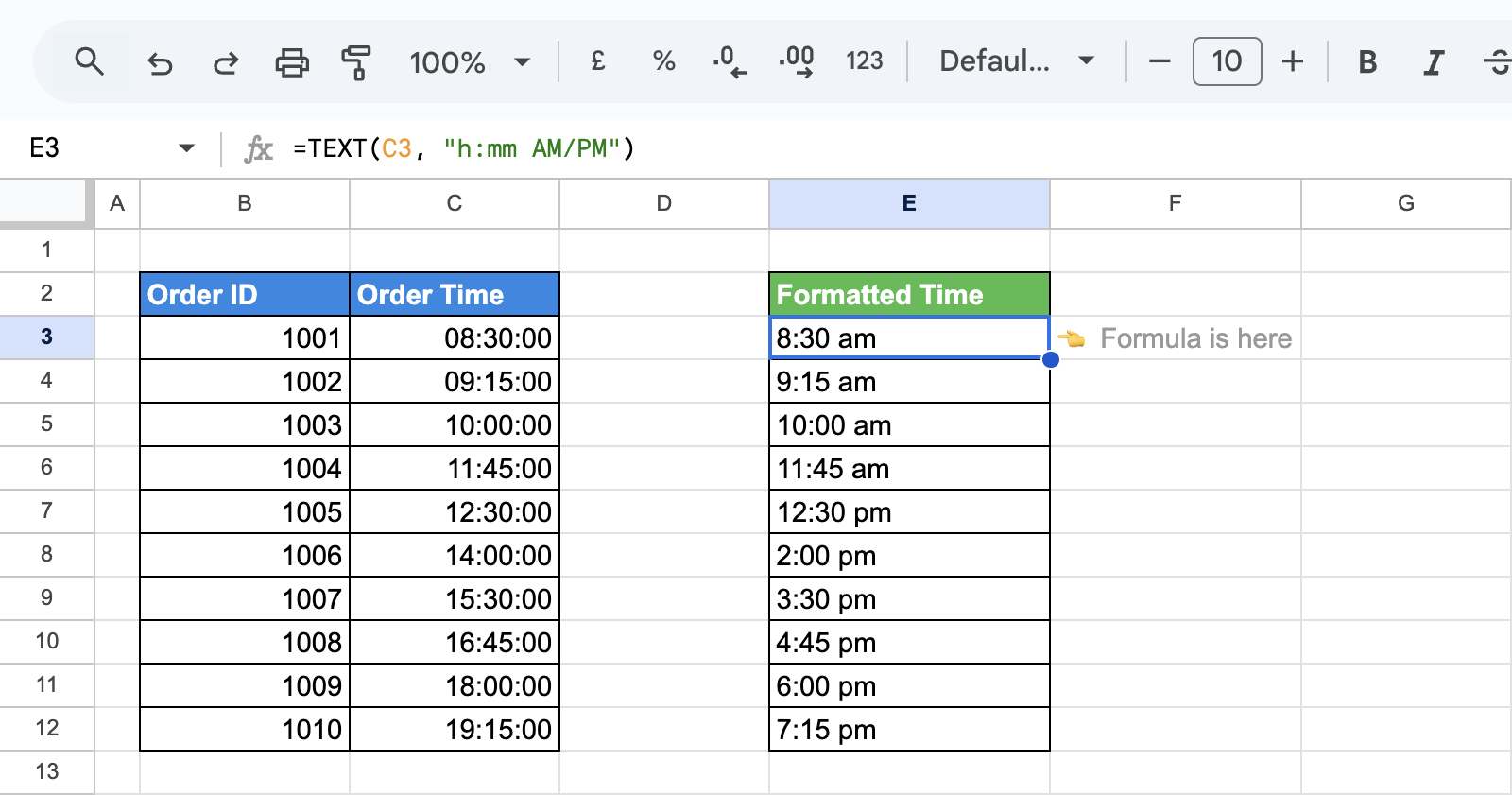
Task: Open the Default font dropdown
Action: click(1017, 62)
